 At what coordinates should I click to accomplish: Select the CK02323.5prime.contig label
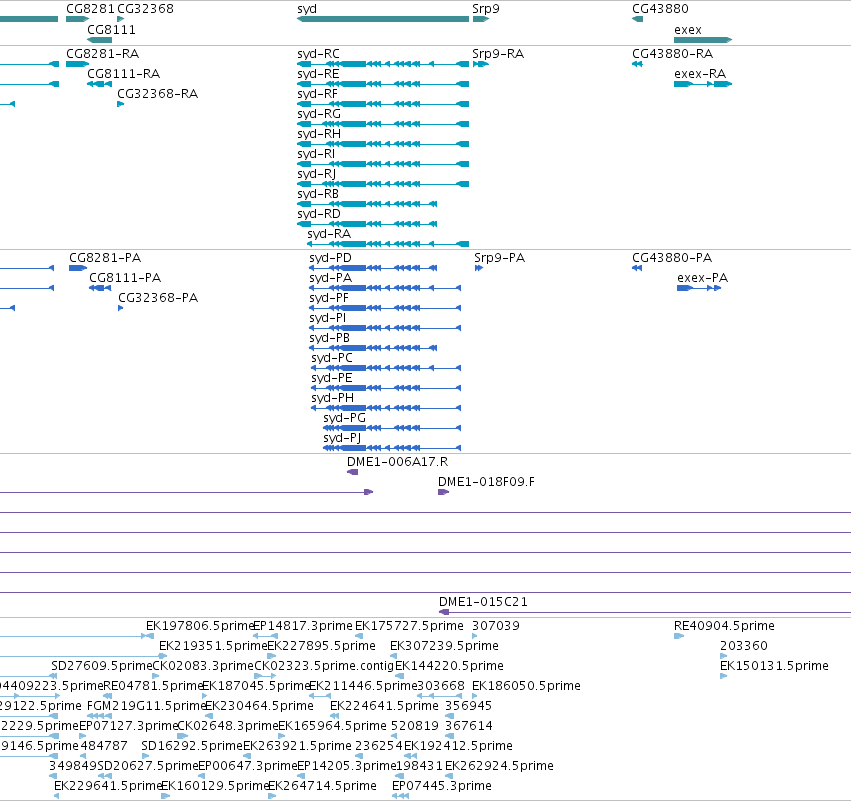(324, 666)
